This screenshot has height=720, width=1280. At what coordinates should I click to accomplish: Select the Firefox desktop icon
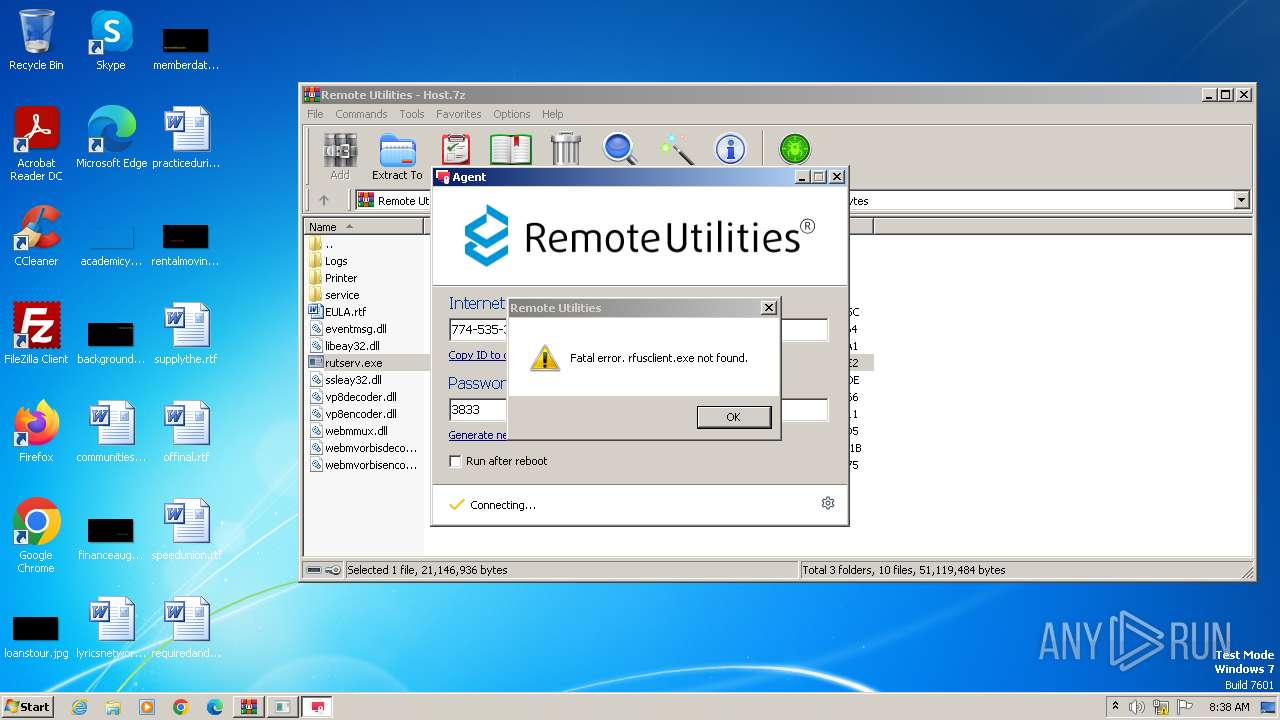click(x=36, y=432)
